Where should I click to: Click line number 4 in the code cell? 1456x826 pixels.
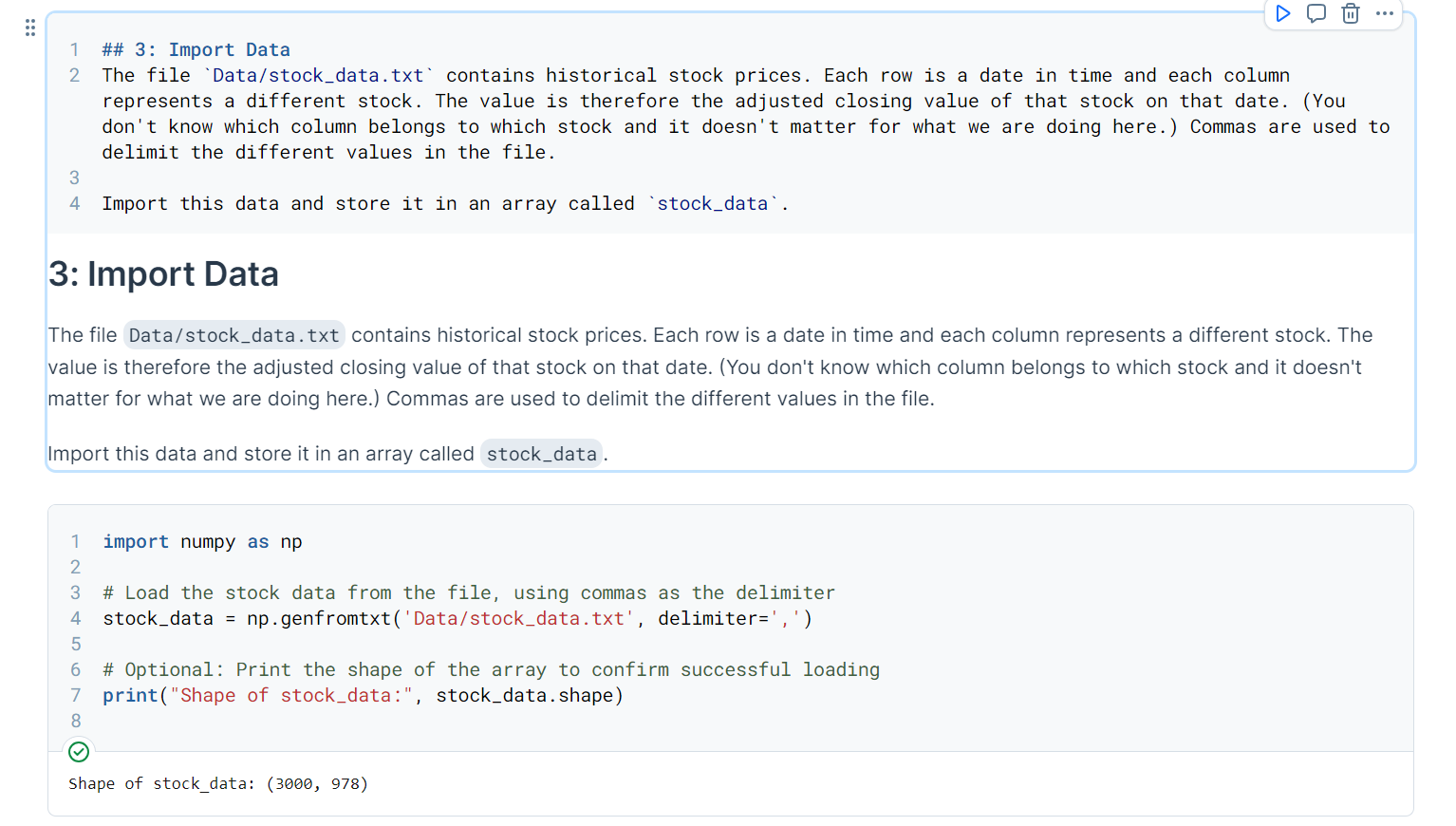[75, 618]
